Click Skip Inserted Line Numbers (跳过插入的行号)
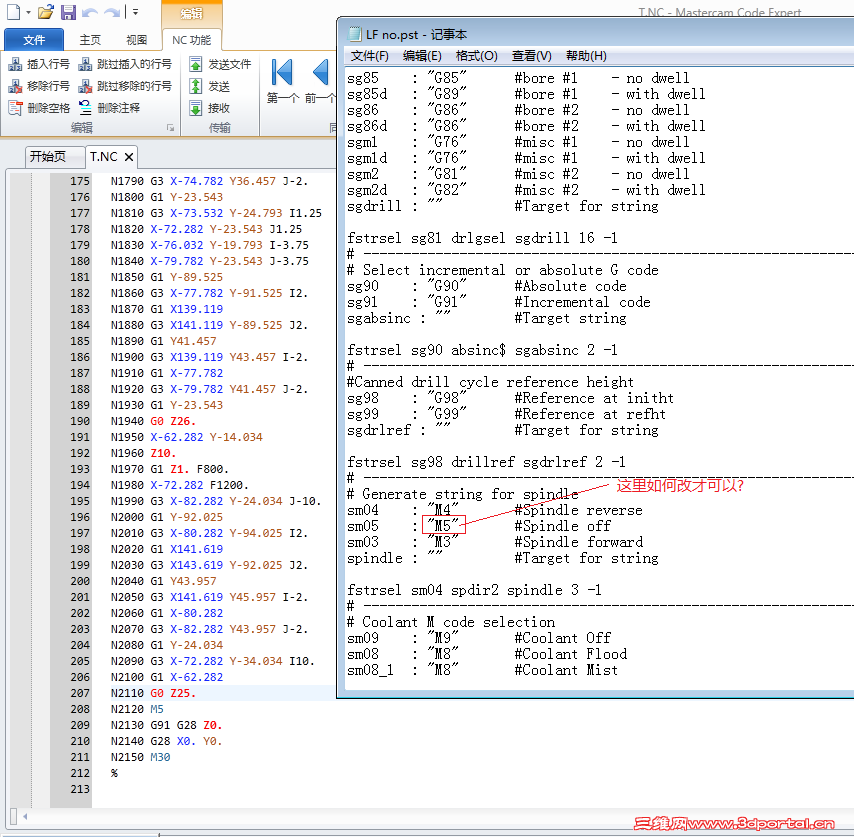The height and width of the screenshot is (837, 854). [x=132, y=64]
